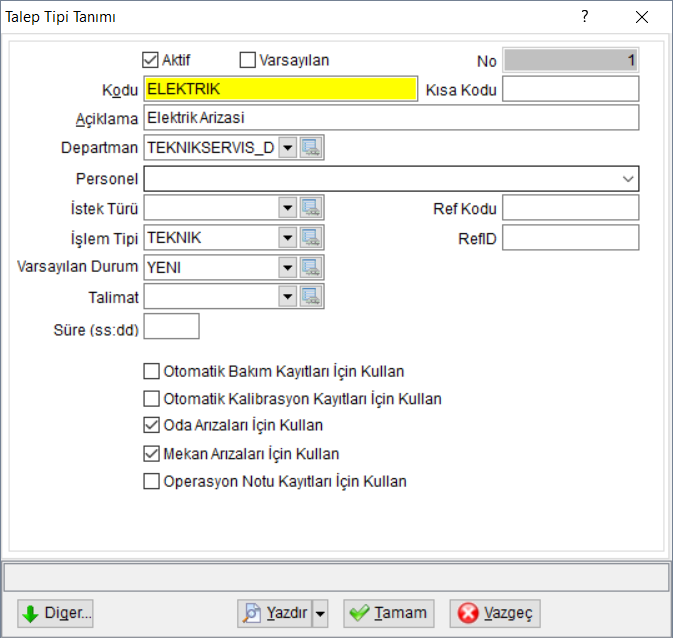The image size is (673, 638).
Task: Untick Mekan Arızaları İçin Kullan
Action: click(151, 454)
